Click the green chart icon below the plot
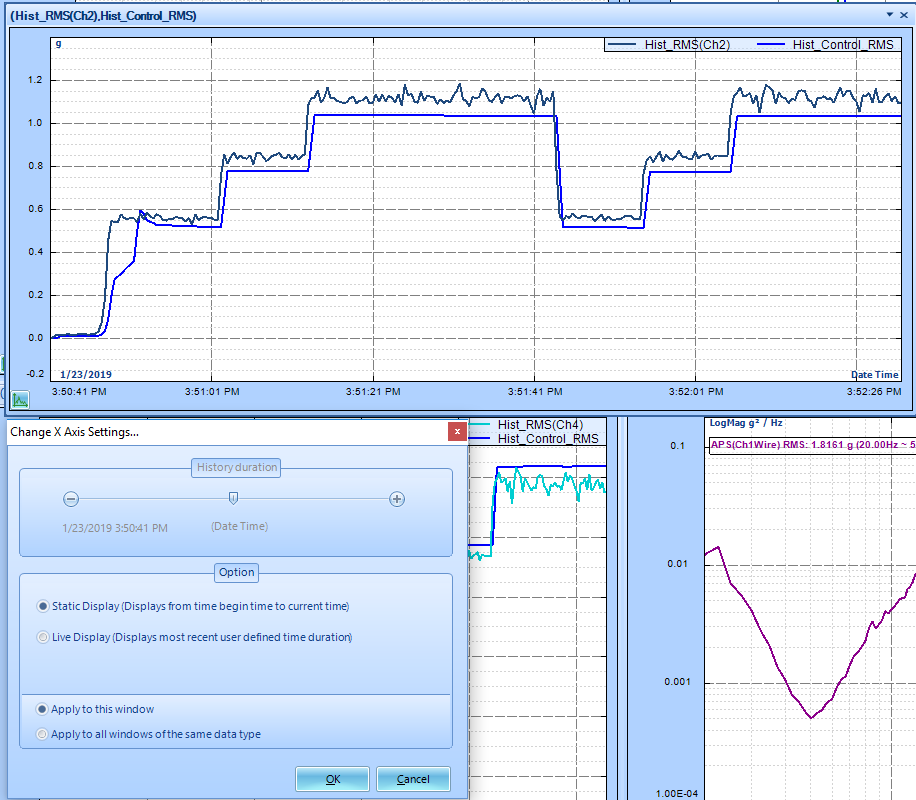The height and width of the screenshot is (800, 916). [x=20, y=400]
